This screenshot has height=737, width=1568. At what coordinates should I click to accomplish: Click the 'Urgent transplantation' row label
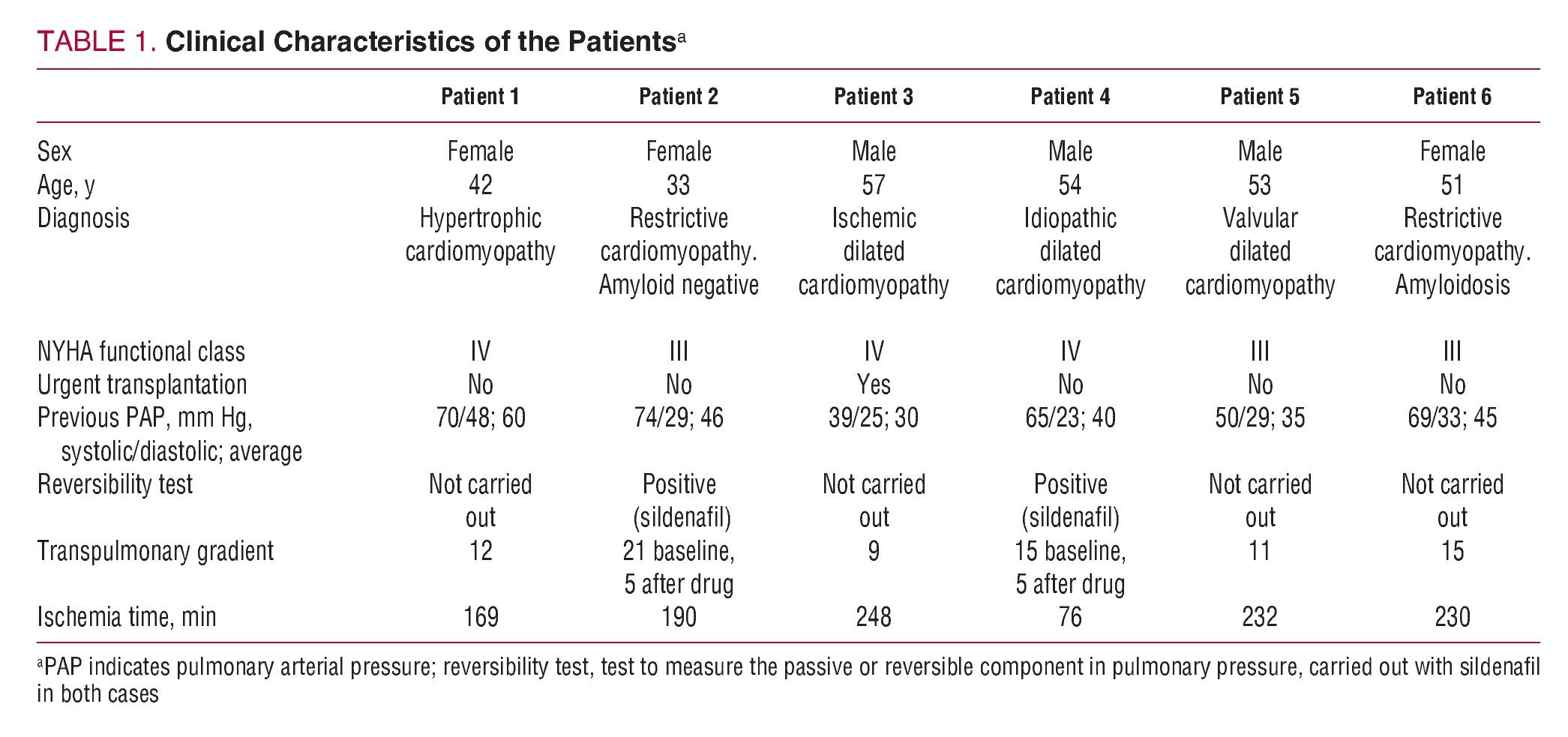point(142,385)
